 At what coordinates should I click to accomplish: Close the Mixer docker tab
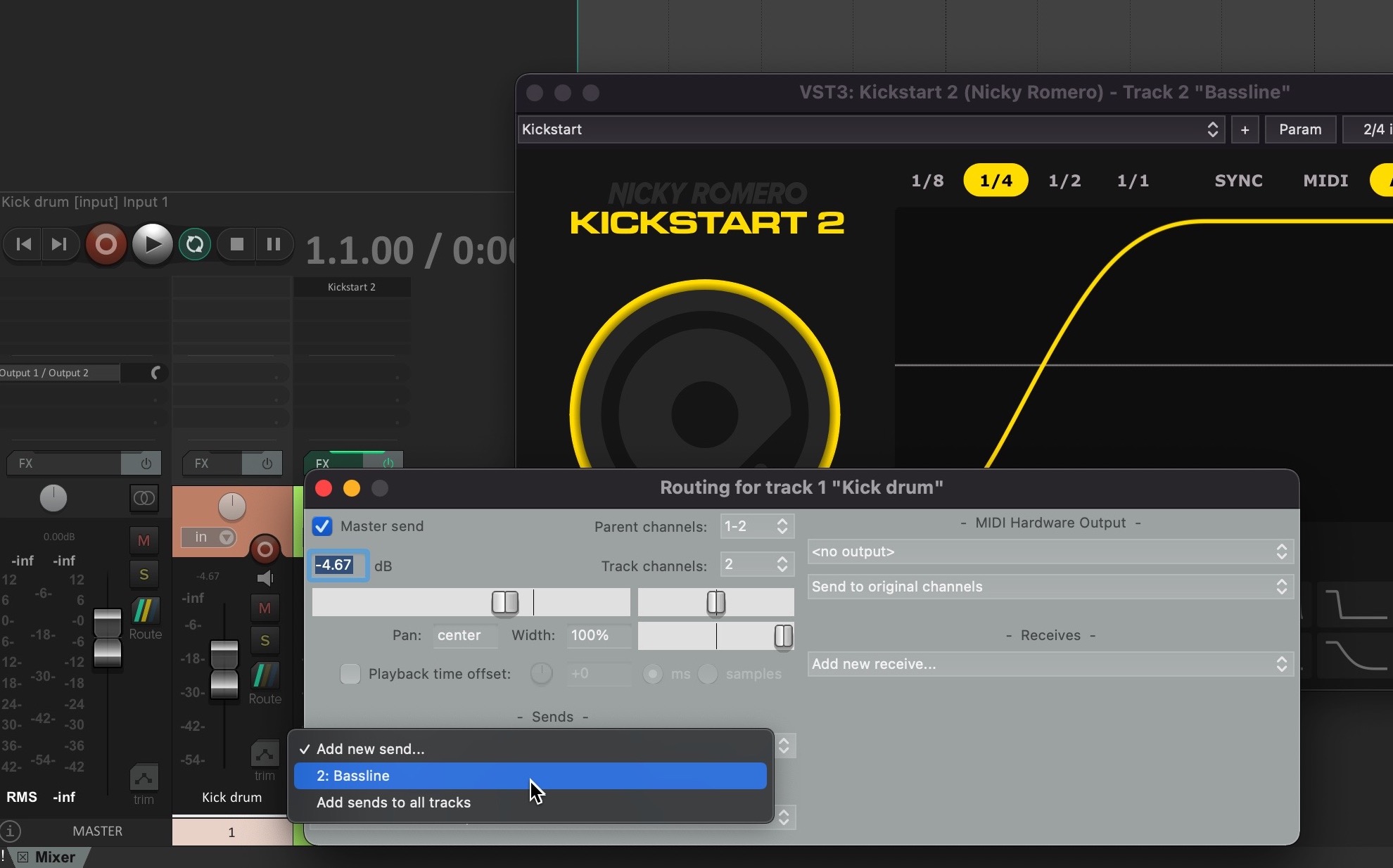[x=23, y=857]
